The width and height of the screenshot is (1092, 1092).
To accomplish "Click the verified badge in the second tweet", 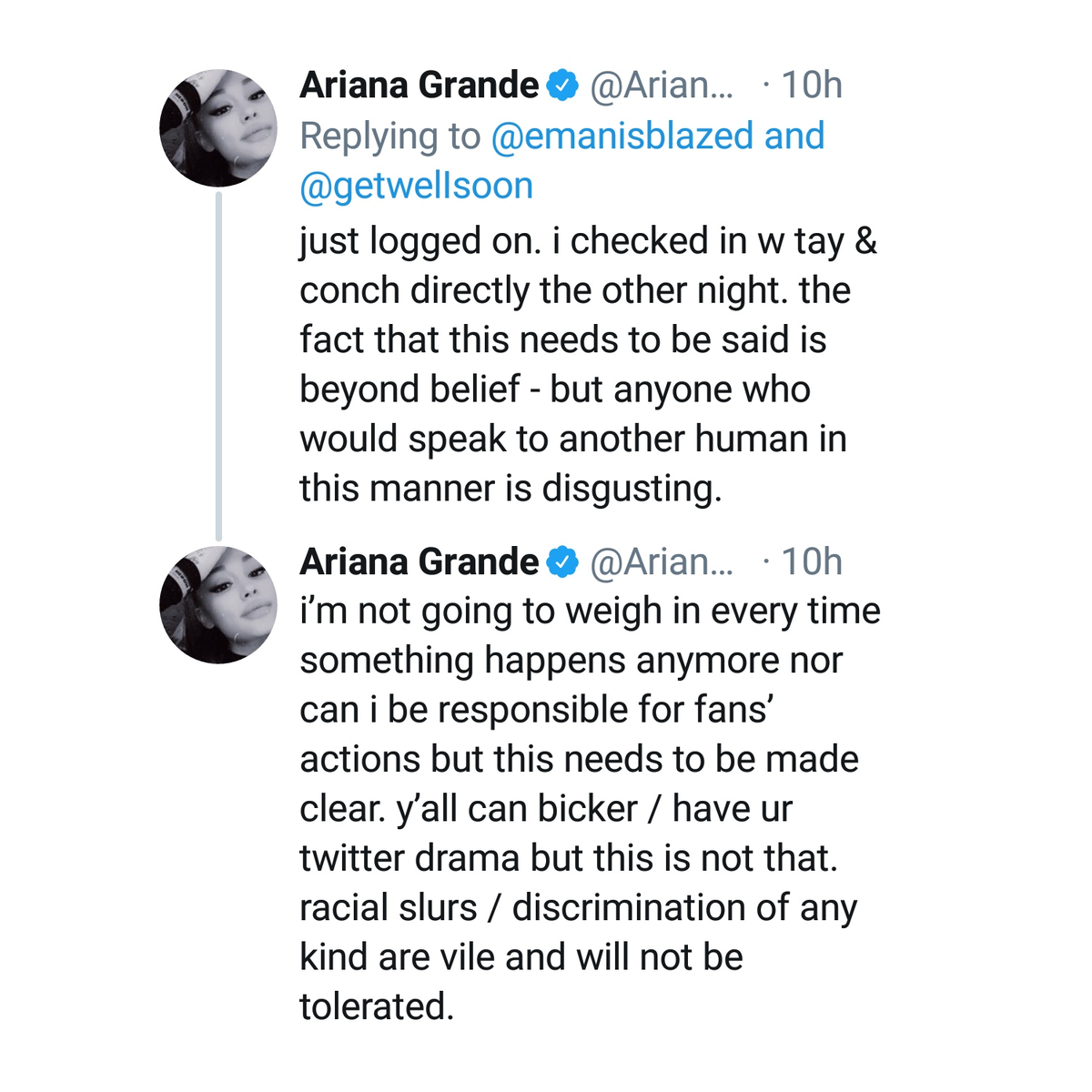I will pyautogui.click(x=562, y=562).
